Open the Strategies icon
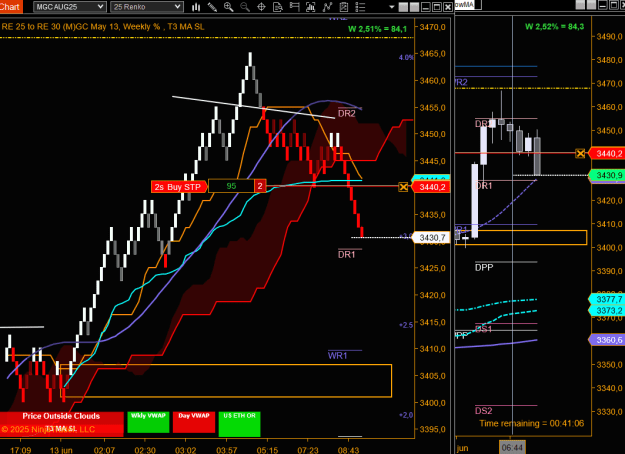The width and height of the screenshot is (625, 454). tap(344, 7)
